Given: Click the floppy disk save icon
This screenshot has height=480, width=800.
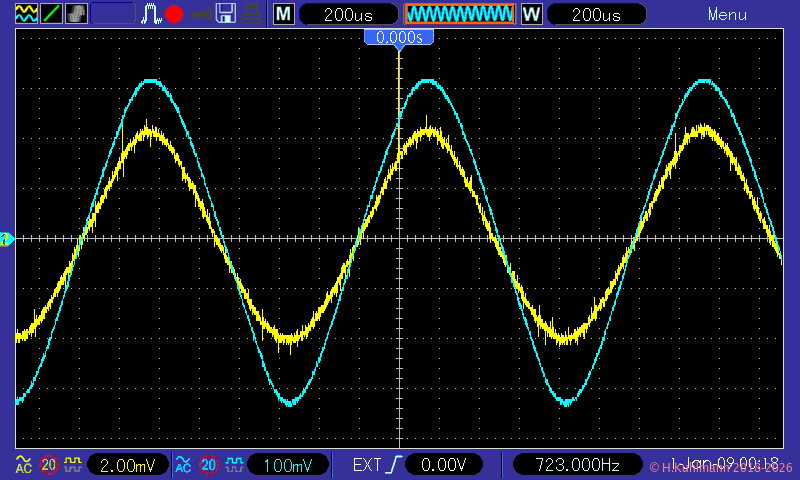Looking at the screenshot, I should click(x=227, y=14).
